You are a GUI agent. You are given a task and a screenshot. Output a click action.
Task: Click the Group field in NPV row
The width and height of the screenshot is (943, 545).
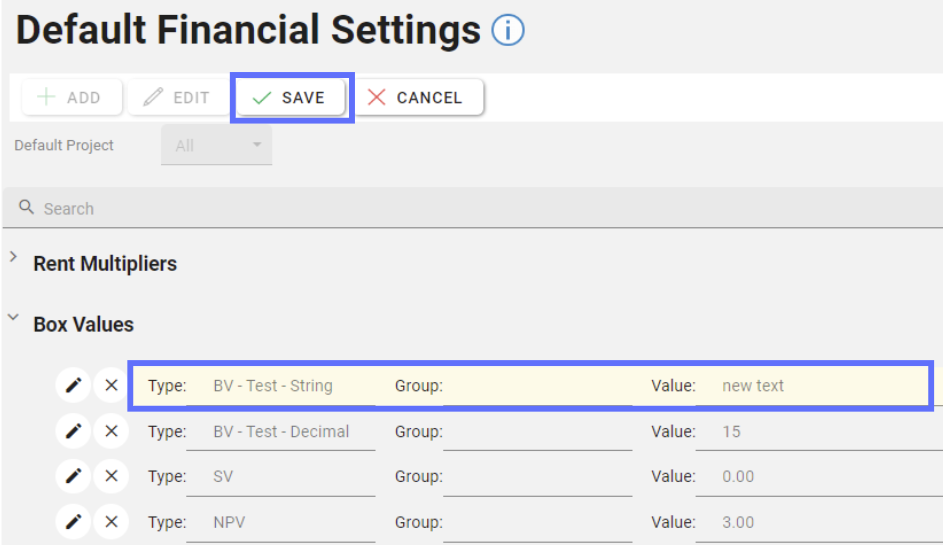537,522
